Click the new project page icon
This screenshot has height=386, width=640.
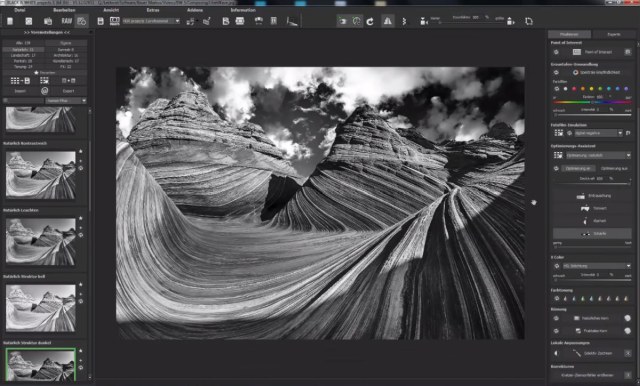click(x=10, y=21)
